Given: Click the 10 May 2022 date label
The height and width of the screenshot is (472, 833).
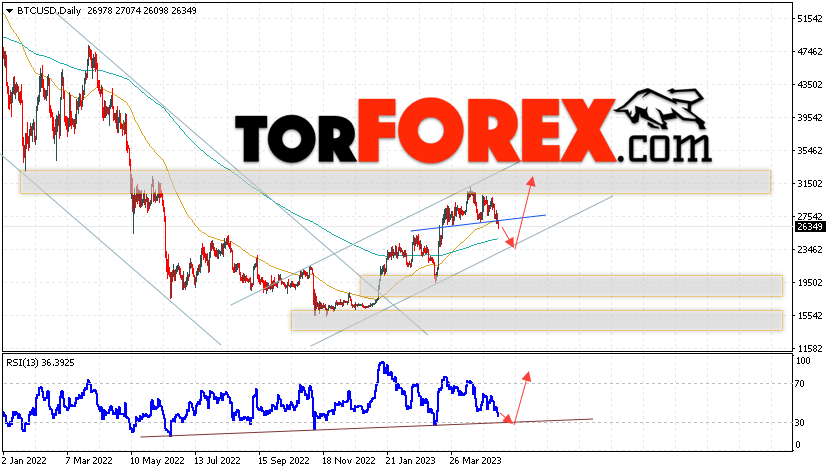Looking at the screenshot, I should pos(157,460).
